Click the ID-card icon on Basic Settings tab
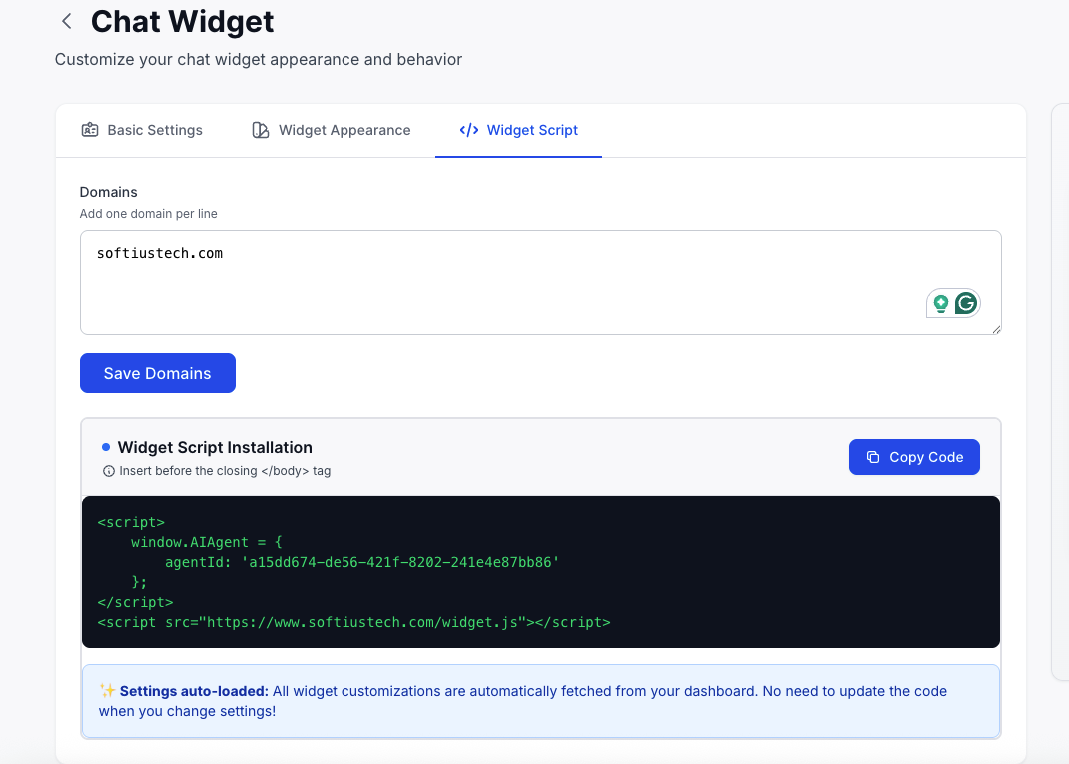 click(x=90, y=130)
